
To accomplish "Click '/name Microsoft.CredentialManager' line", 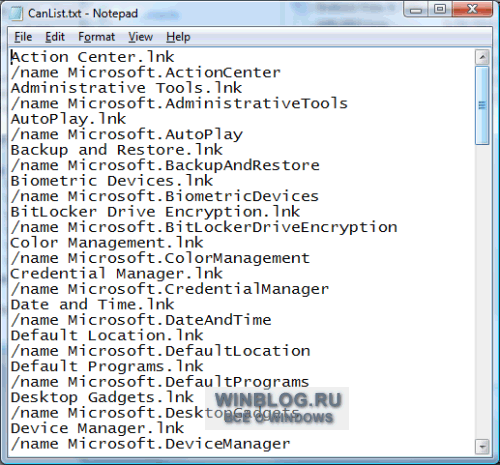I will coord(170,289).
